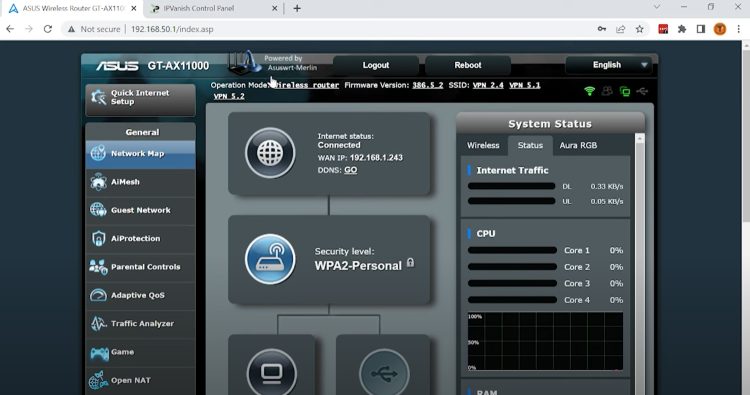Click the Logout button
750x395 pixels.
(x=376, y=65)
